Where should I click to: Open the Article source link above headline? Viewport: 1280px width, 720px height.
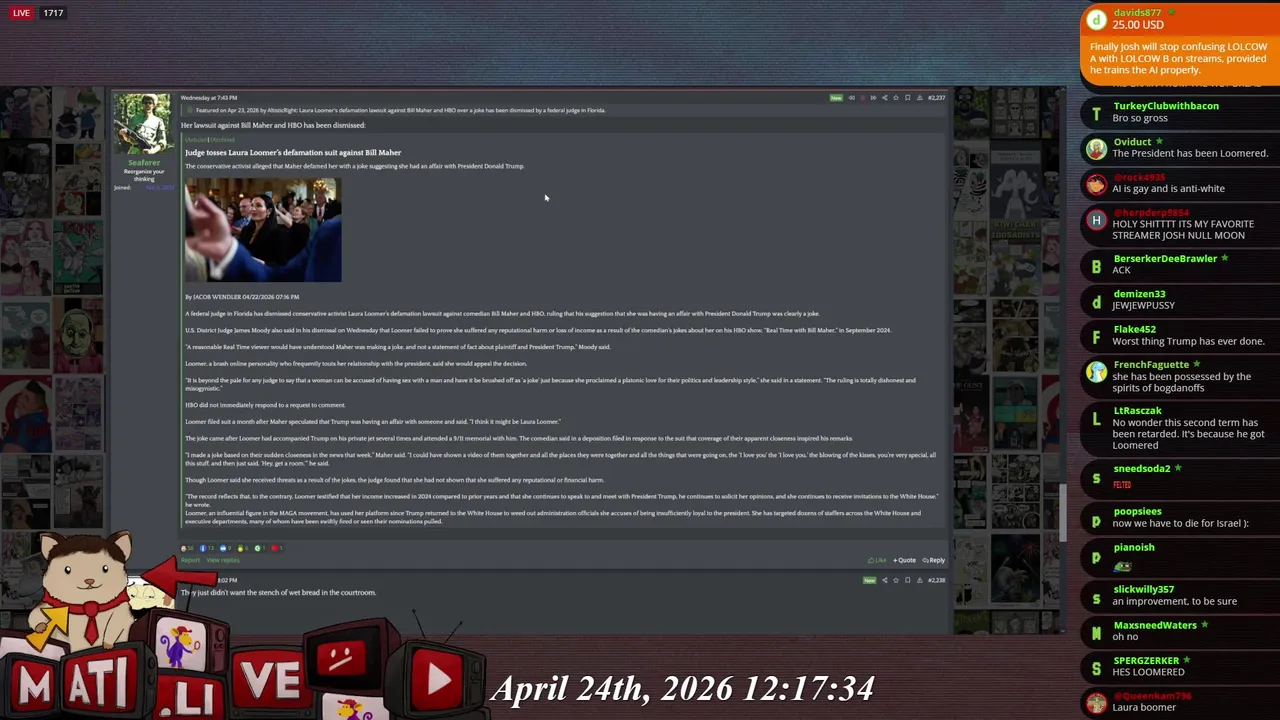[x=195, y=140]
